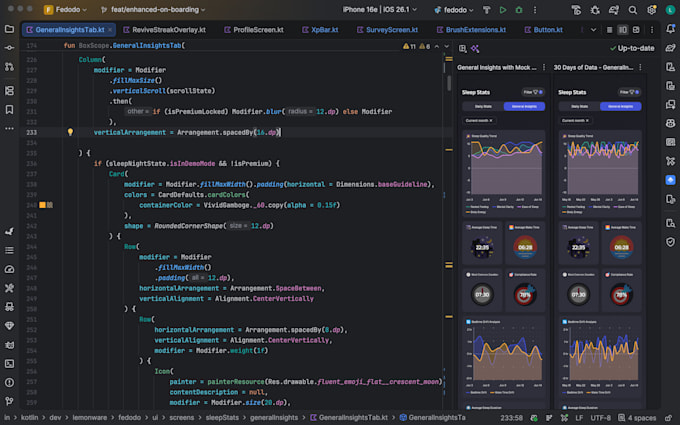Close the GeneralInsightsTab.kt tab
Viewport: 680px width, 425px height.
(110, 29)
